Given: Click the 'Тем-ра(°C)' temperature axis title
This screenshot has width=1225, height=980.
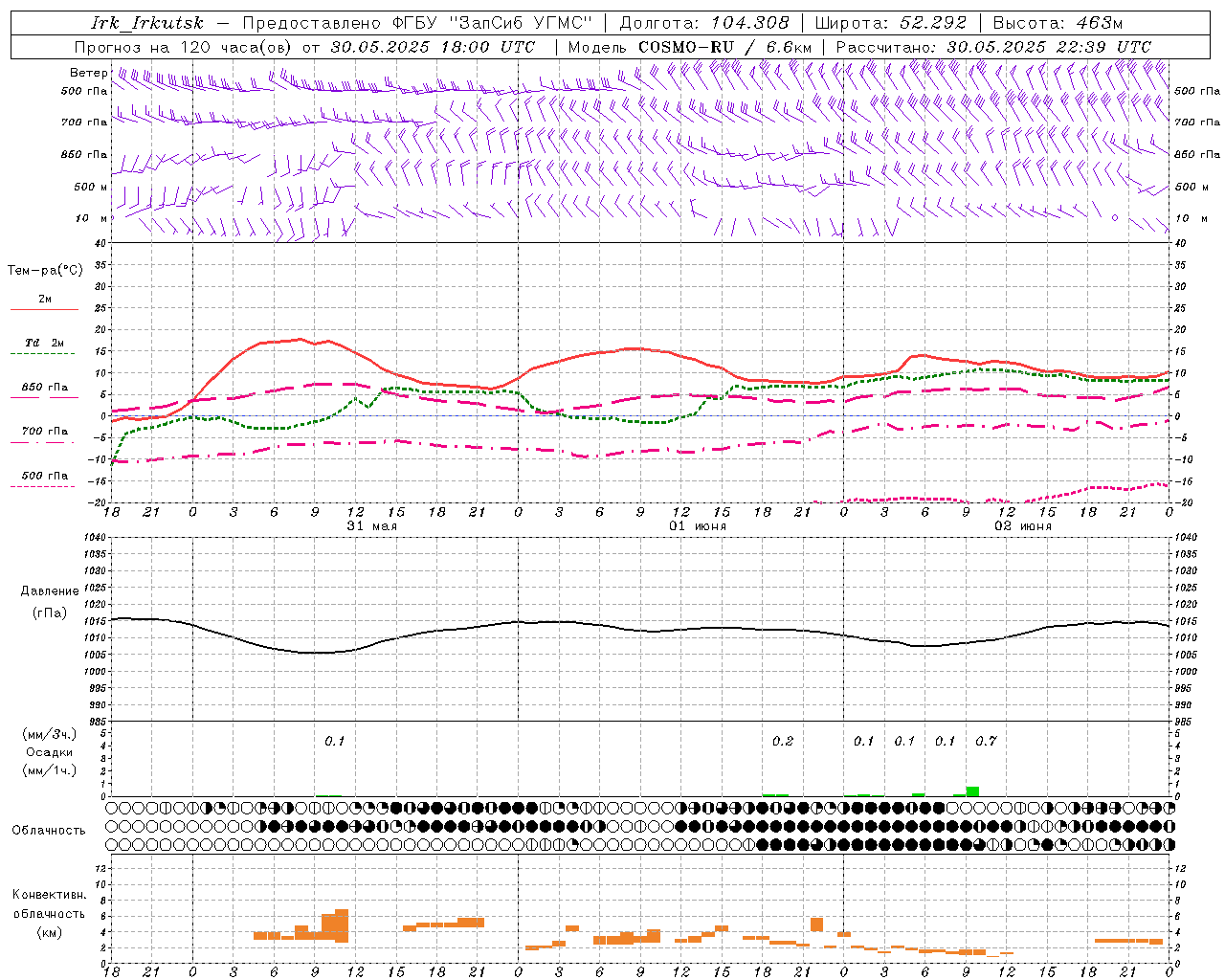Looking at the screenshot, I should (x=45, y=270).
